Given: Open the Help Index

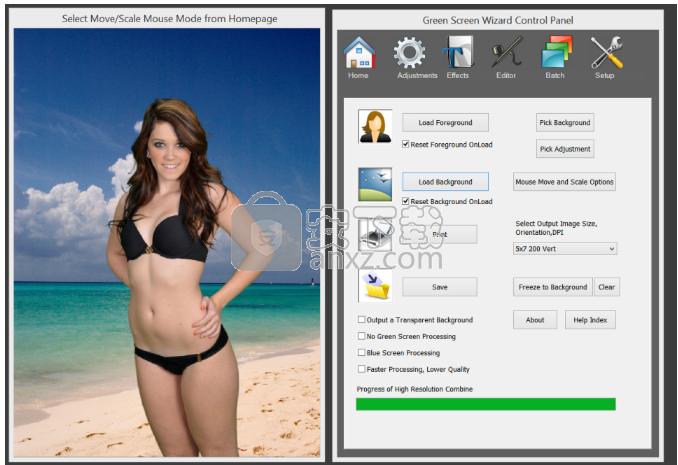Looking at the screenshot, I should pos(590,320).
